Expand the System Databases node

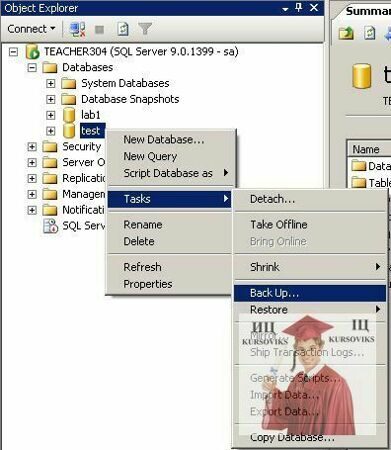coord(50,83)
